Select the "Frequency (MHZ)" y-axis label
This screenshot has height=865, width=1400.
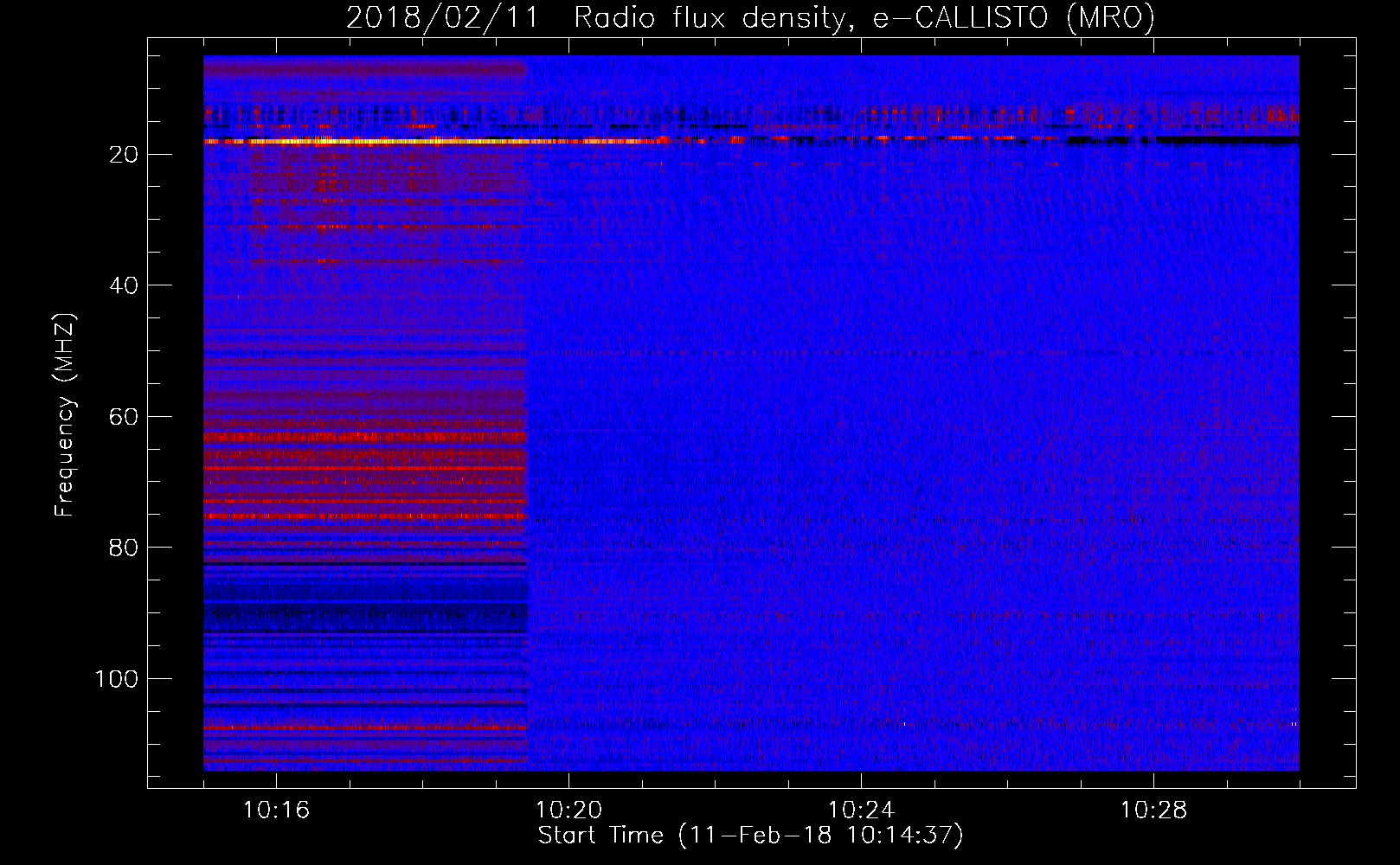click(65, 414)
